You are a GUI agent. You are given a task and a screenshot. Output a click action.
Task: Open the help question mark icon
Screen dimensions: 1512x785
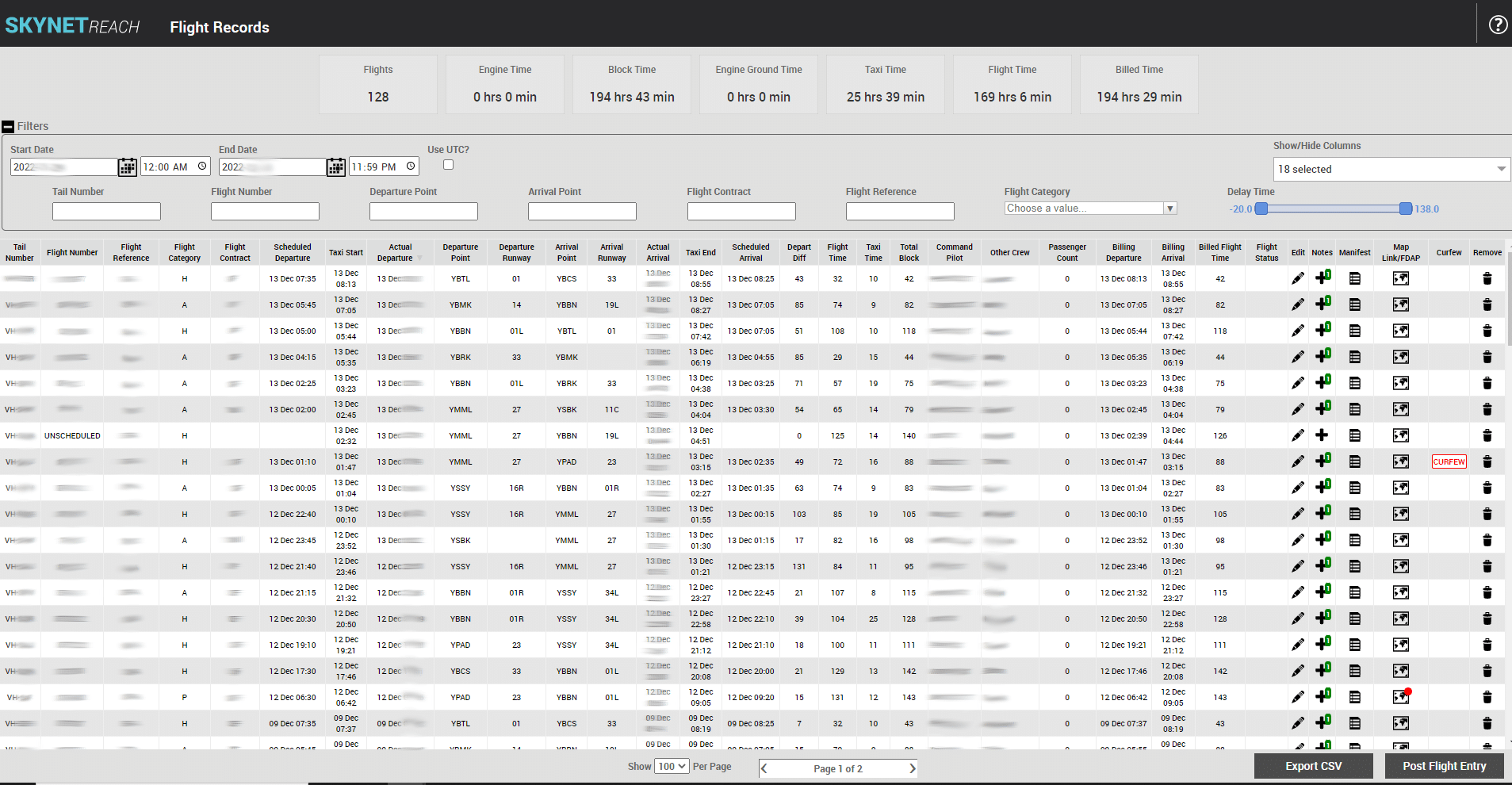click(x=1497, y=25)
